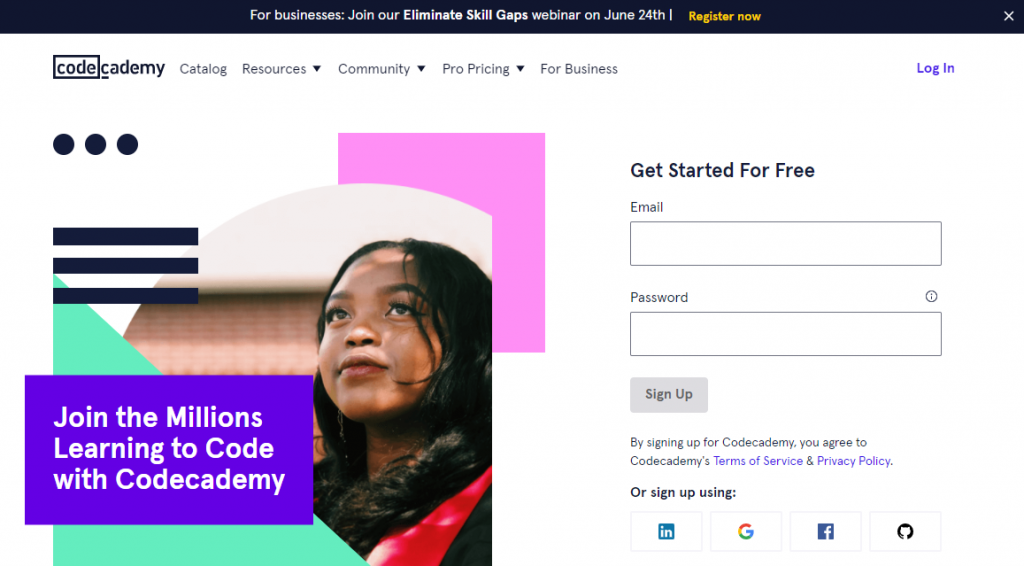Image resolution: width=1024 pixels, height=566 pixels.
Task: Focus the Email input field
Action: [785, 243]
